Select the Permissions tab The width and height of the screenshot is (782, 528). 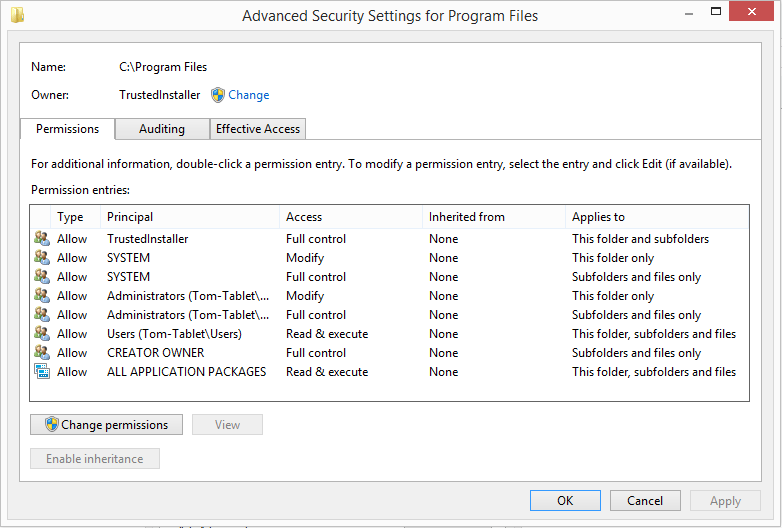point(67,129)
